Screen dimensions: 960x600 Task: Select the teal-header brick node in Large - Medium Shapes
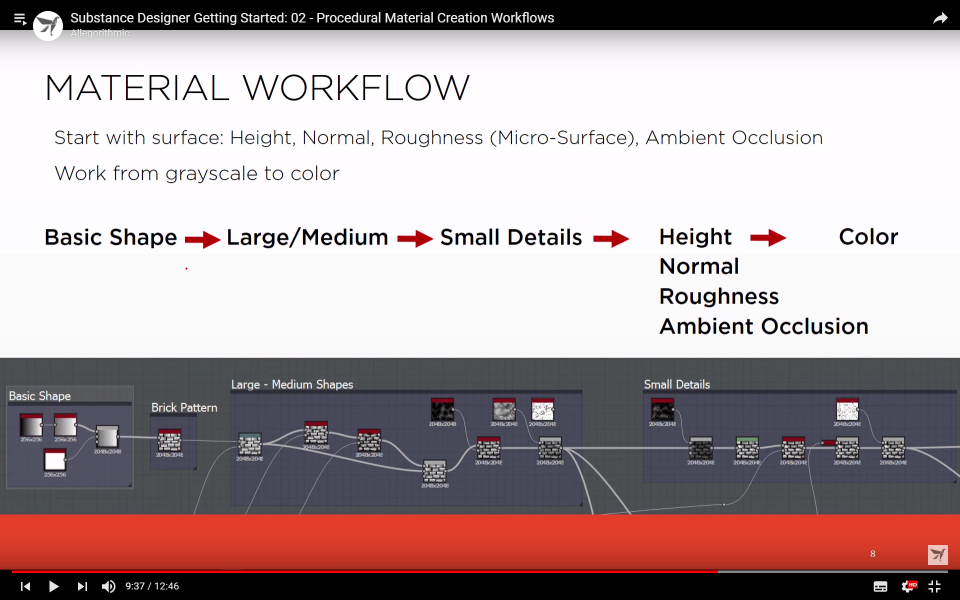tap(249, 444)
